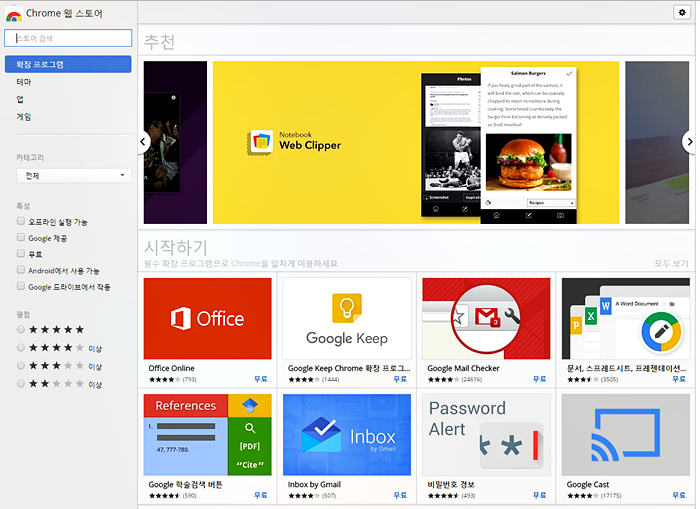Select two stars and up rating

click(21, 384)
